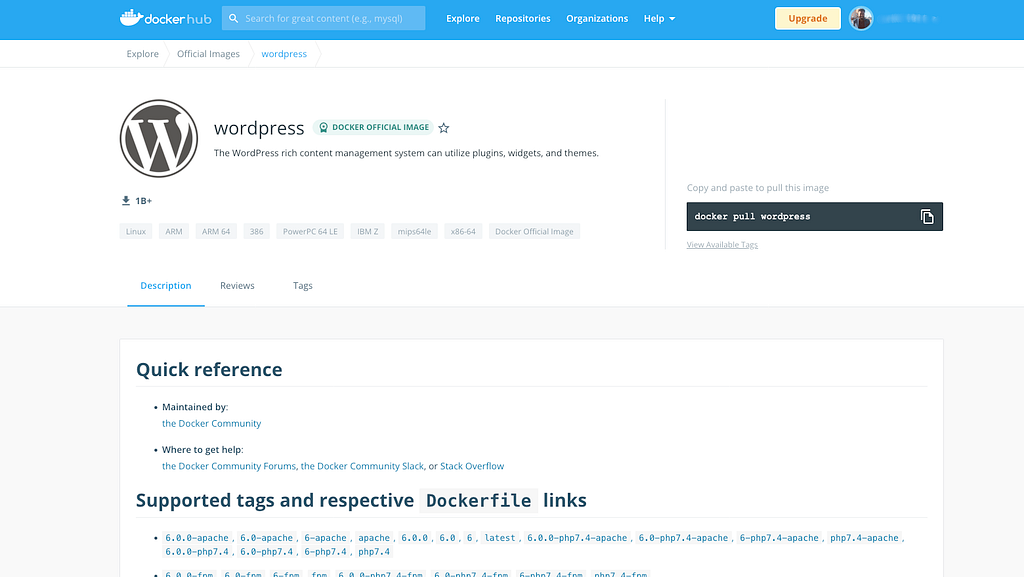The width and height of the screenshot is (1024, 577).
Task: Copy the docker pull command
Action: 927,217
